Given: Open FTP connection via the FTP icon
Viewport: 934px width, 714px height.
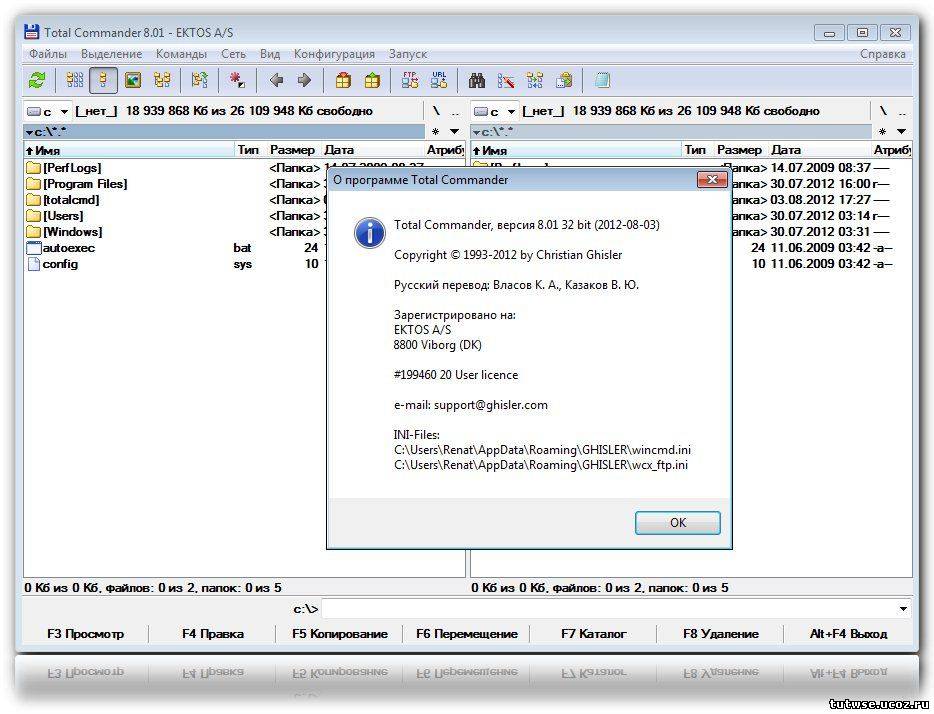Looking at the screenshot, I should (410, 81).
